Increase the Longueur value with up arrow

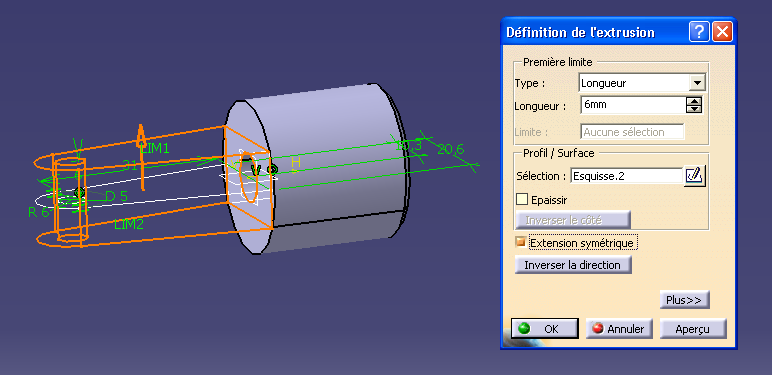[x=694, y=101]
